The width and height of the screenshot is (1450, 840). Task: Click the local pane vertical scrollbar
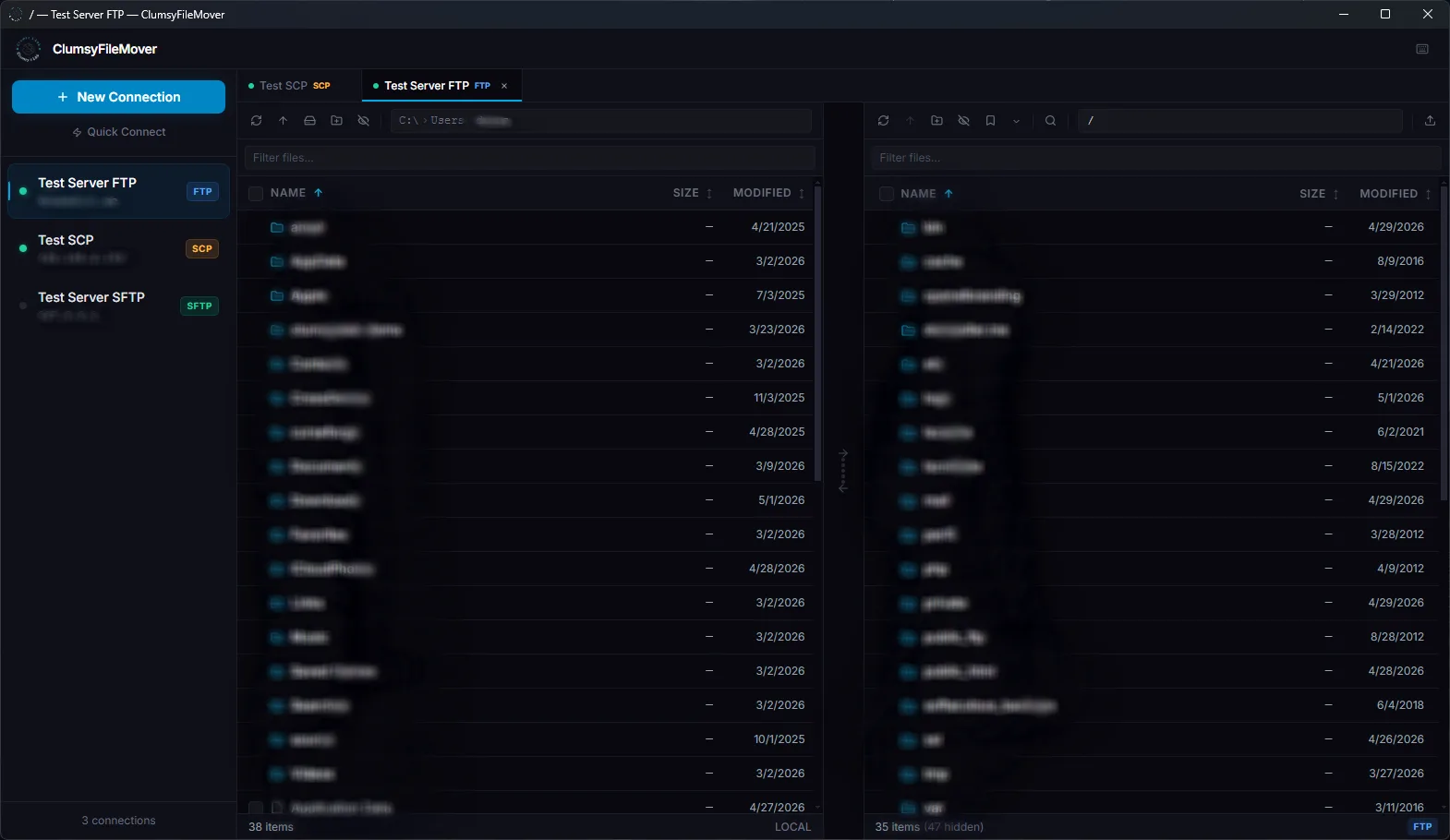pyautogui.click(x=817, y=332)
